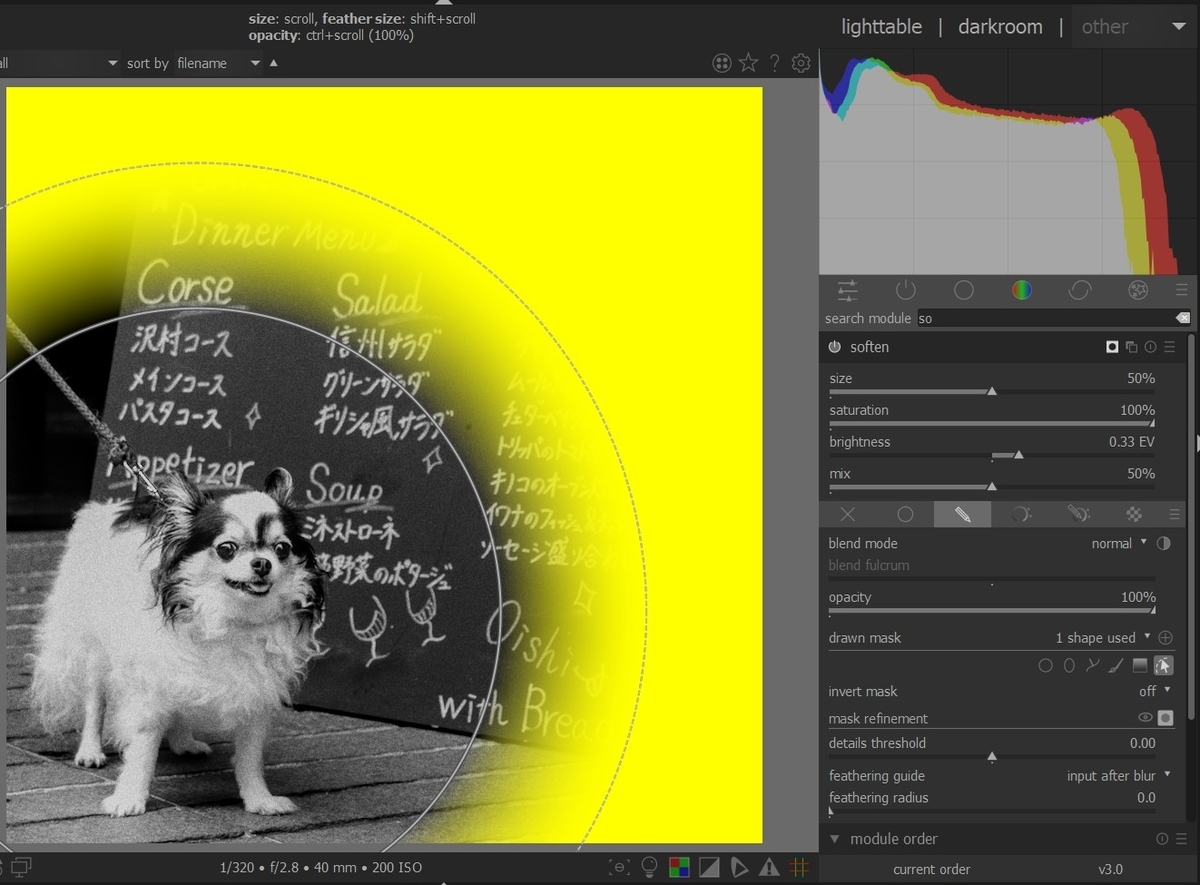Screen dimensions: 1200x885
Task: Add circle shape to drawn mask
Action: [x=1045, y=665]
